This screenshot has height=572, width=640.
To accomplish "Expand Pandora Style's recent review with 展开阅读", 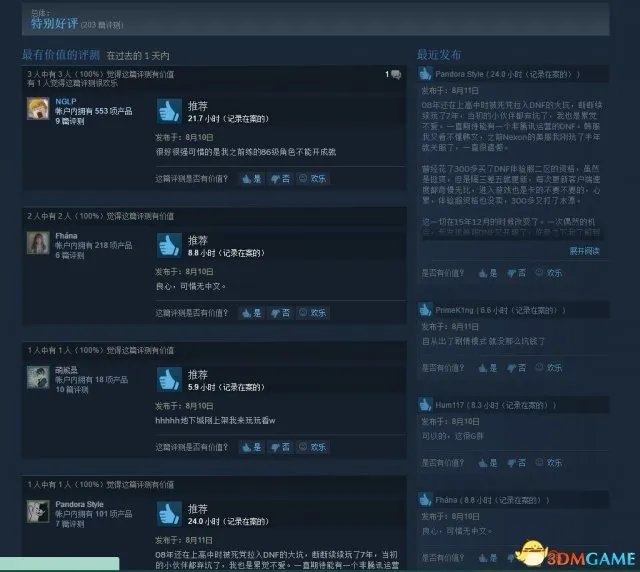I will [x=584, y=251].
